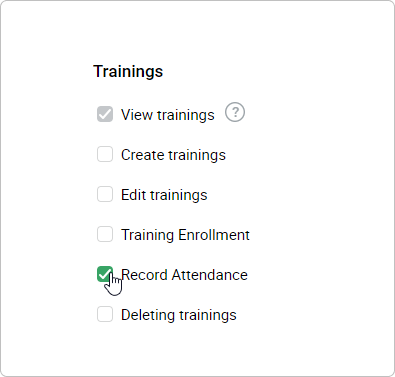Click the Record Attendance label text
This screenshot has width=395, height=377.
click(x=184, y=275)
